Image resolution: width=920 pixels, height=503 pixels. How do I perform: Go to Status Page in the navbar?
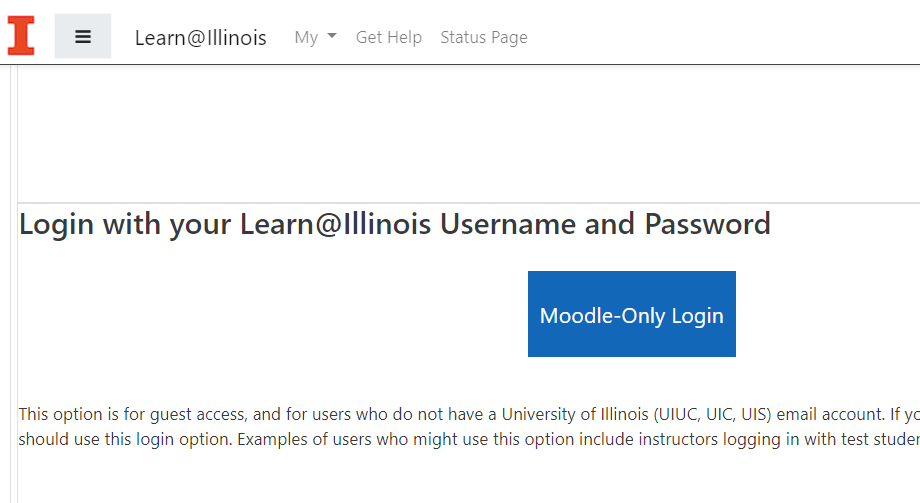(x=484, y=38)
